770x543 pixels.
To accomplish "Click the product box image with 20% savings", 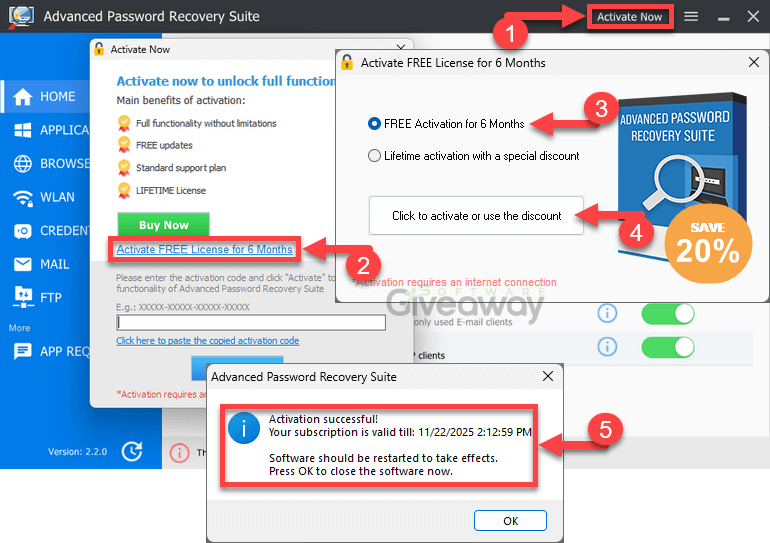I will tap(684, 187).
